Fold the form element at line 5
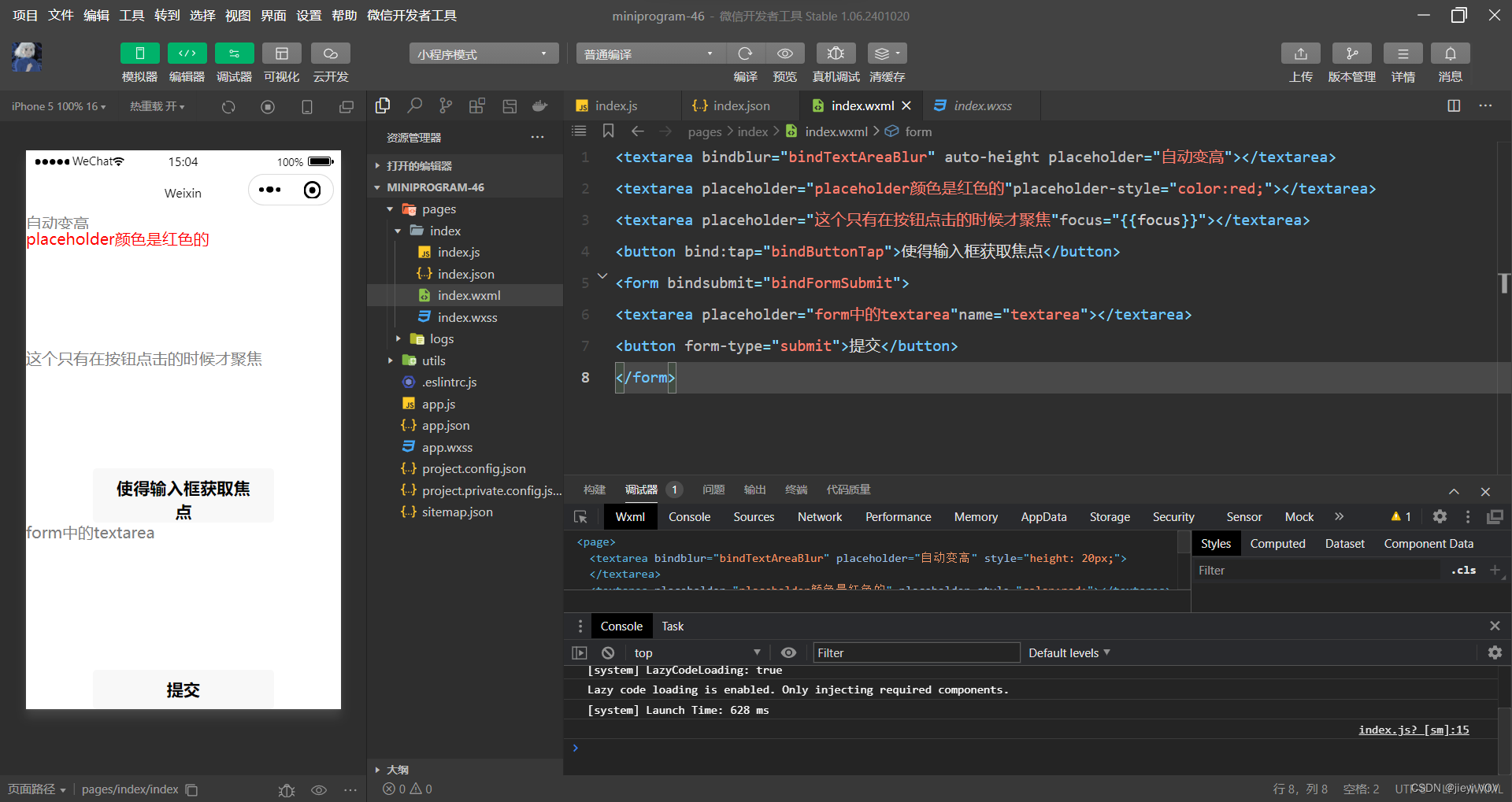Viewport: 1512px width, 802px height. 602,276
